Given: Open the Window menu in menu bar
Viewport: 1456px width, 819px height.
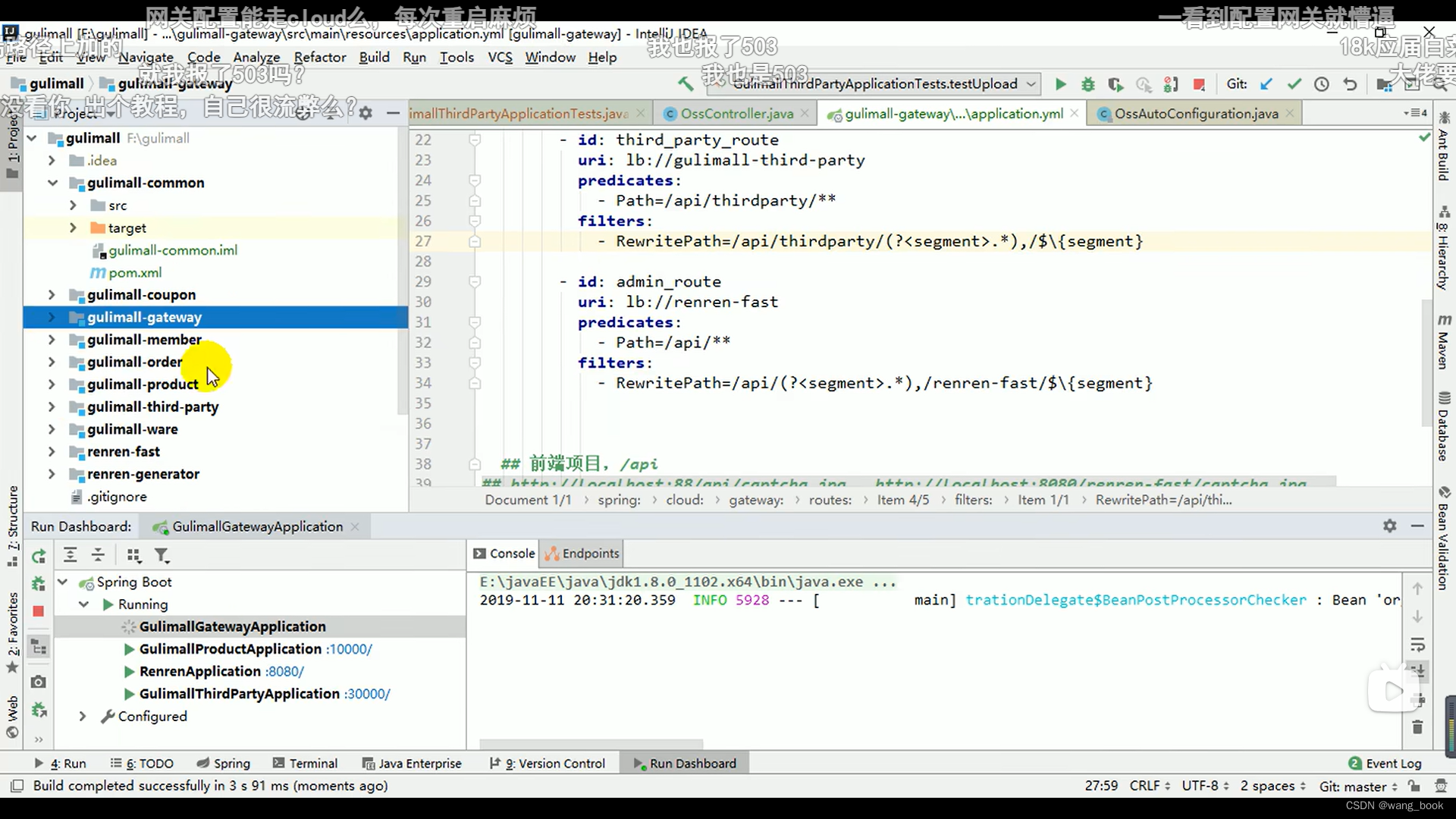Looking at the screenshot, I should [550, 57].
